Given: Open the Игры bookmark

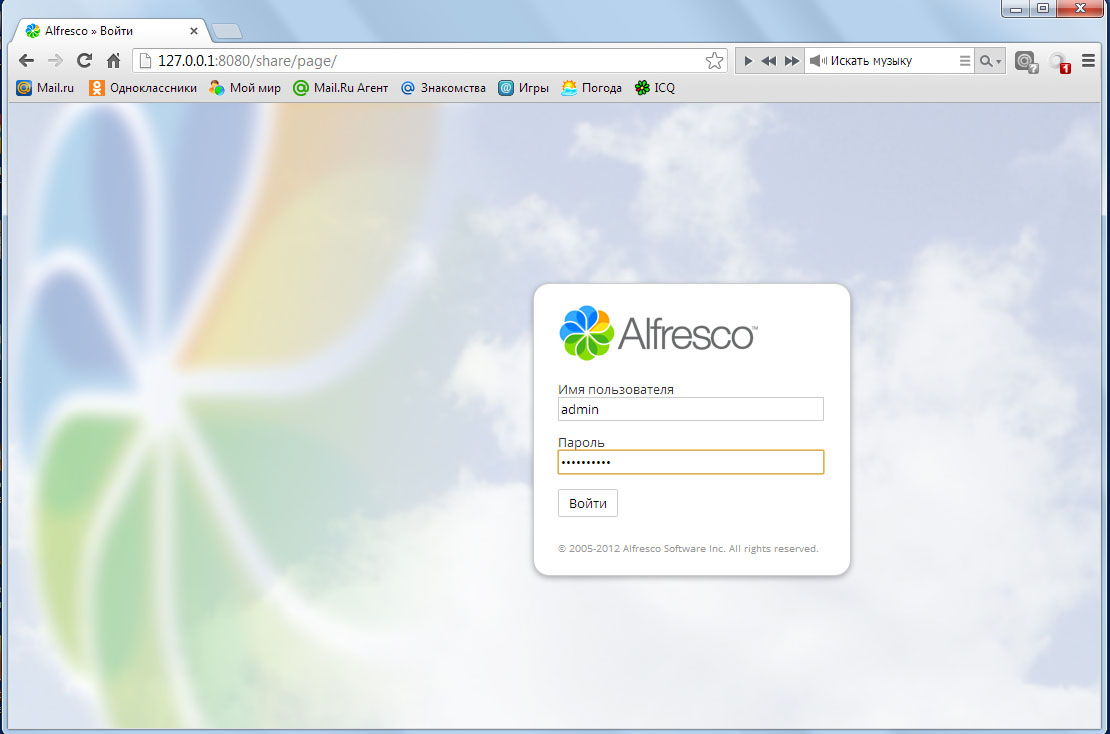Looking at the screenshot, I should click(x=524, y=88).
